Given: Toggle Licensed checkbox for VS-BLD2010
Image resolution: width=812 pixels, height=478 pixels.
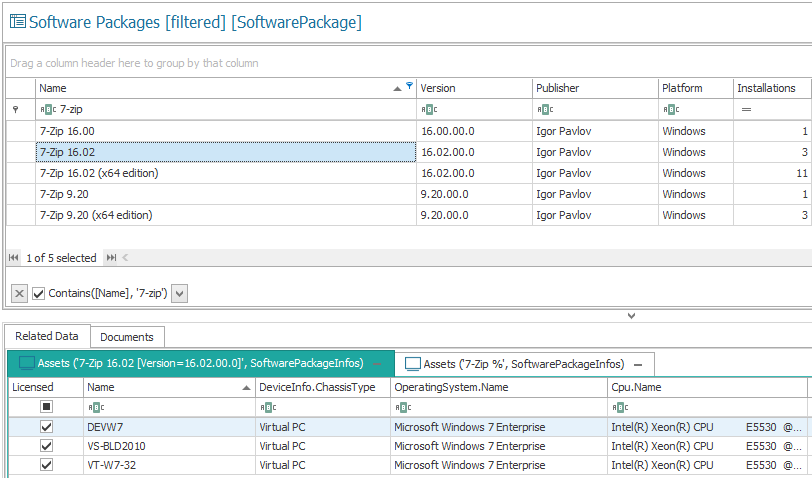Looking at the screenshot, I should (x=47, y=445).
